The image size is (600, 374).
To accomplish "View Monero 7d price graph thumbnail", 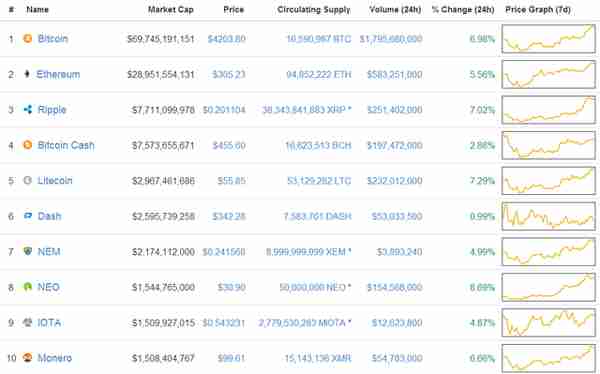I will (x=548, y=358).
